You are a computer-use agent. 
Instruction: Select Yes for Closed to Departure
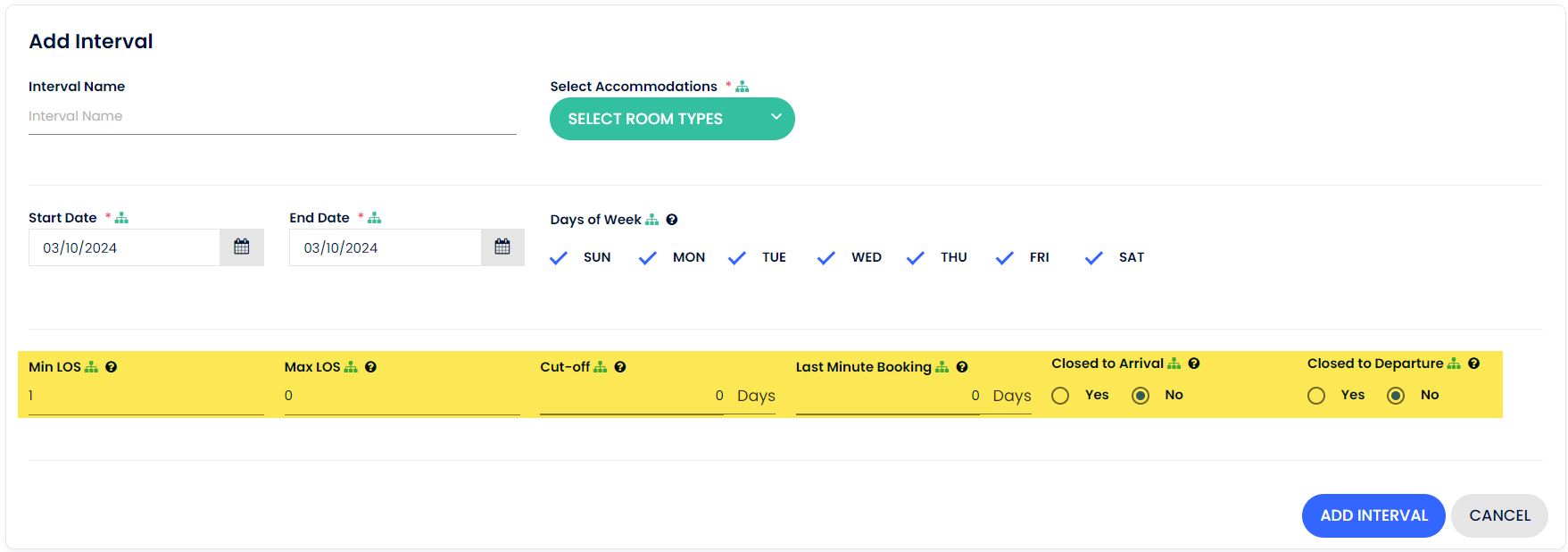pyautogui.click(x=1316, y=396)
